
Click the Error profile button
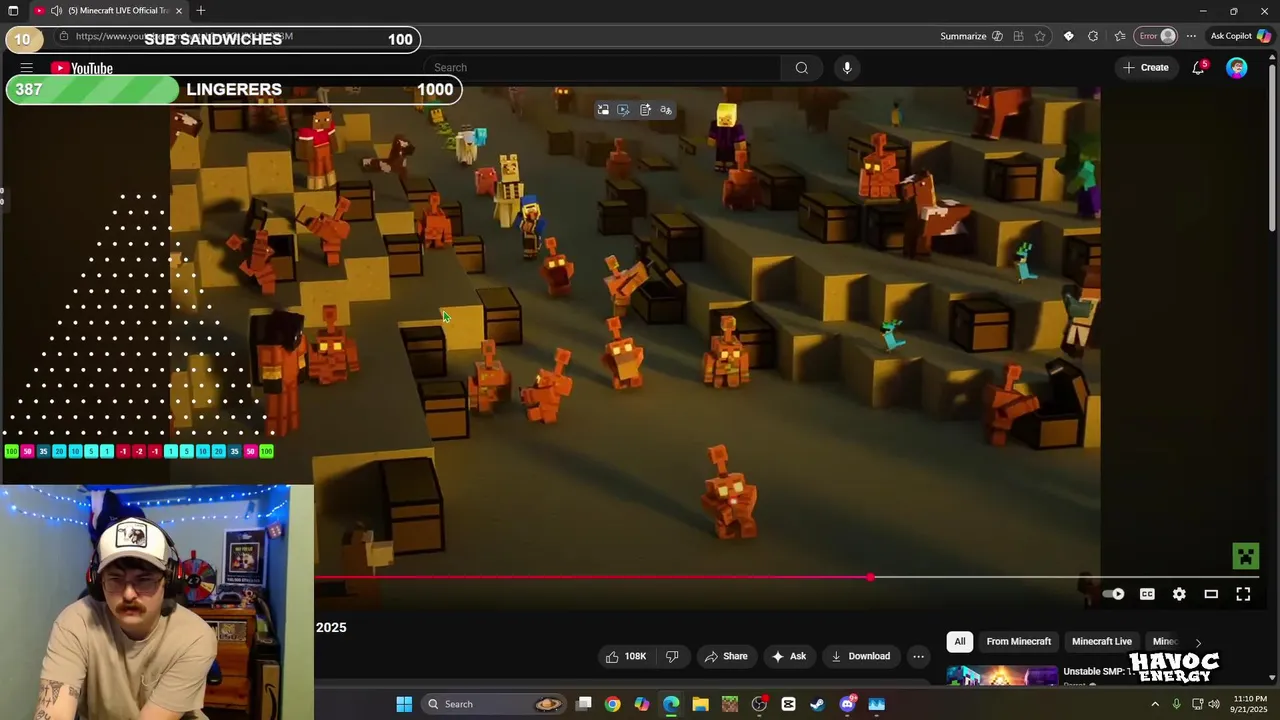(x=1157, y=36)
